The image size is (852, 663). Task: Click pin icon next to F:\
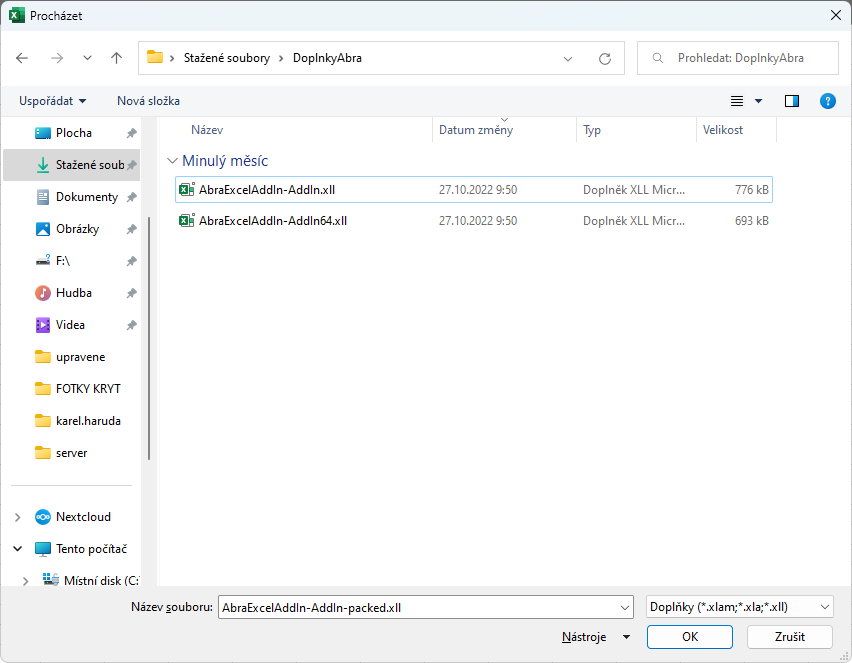click(x=131, y=261)
